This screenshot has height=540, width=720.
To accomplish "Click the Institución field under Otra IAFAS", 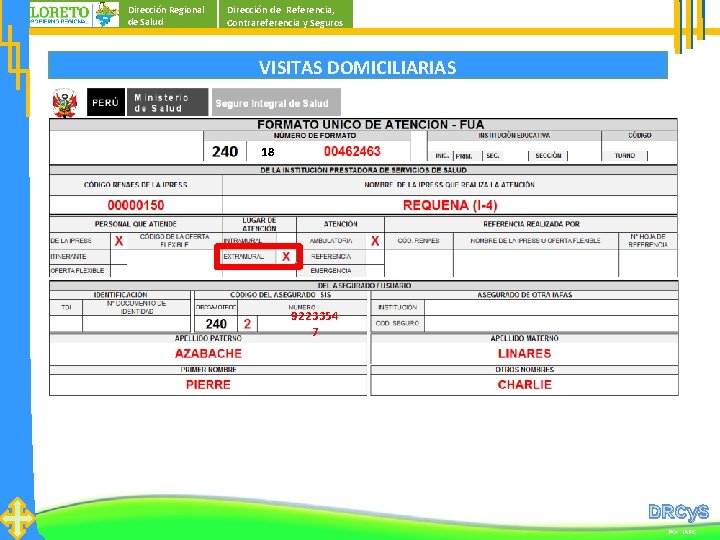I will 551,307.
